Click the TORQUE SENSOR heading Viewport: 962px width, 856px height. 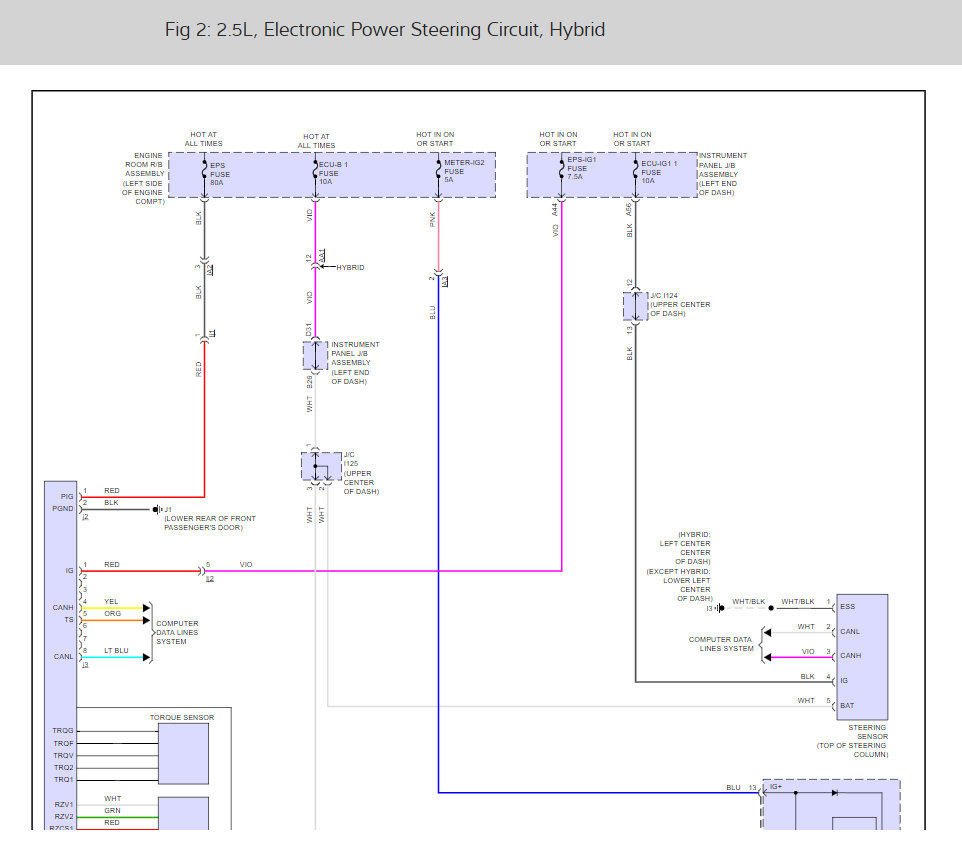tap(182, 717)
